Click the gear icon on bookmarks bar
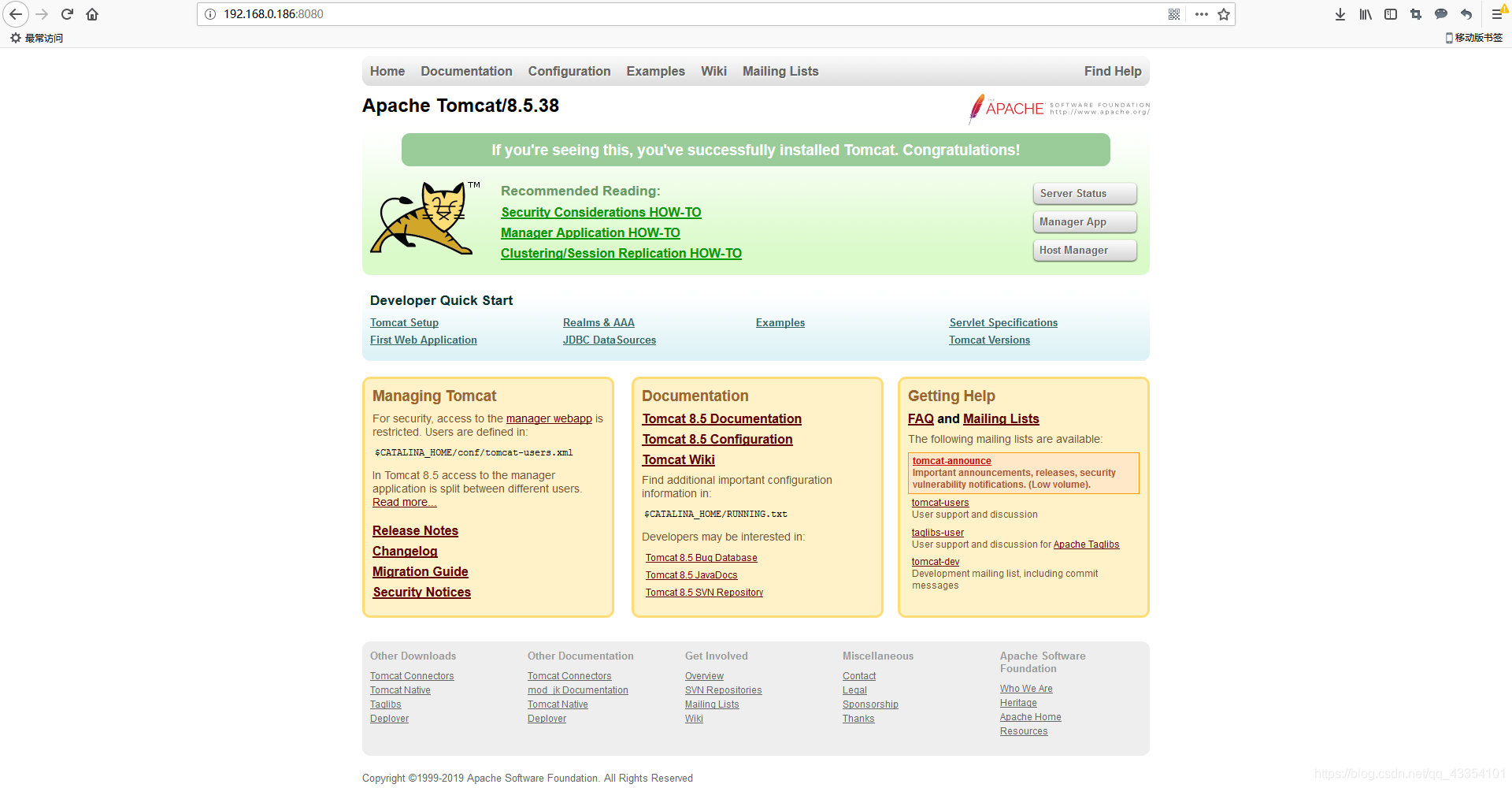This screenshot has width=1512, height=788. [16, 38]
